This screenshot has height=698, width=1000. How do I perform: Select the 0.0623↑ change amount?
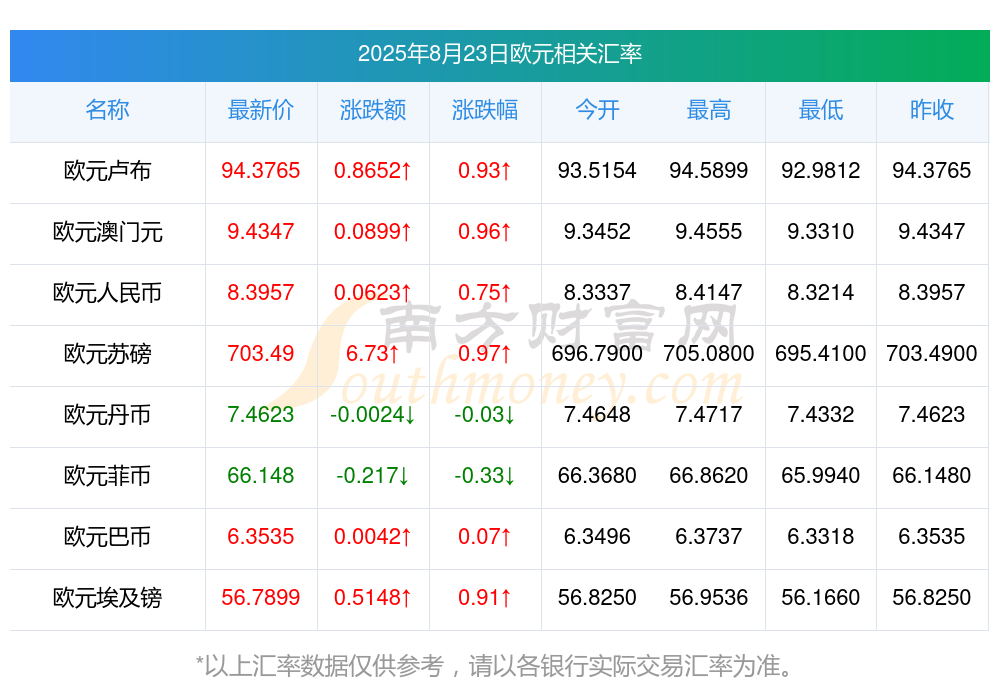pyautogui.click(x=372, y=292)
